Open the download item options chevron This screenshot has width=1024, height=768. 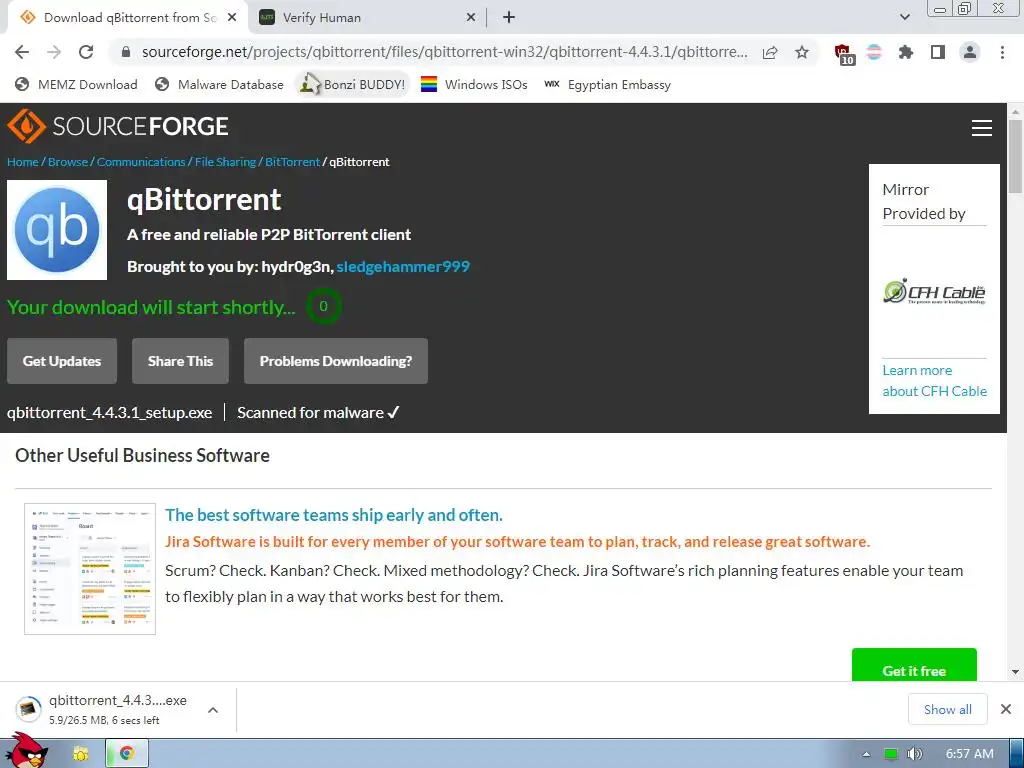[213, 710]
